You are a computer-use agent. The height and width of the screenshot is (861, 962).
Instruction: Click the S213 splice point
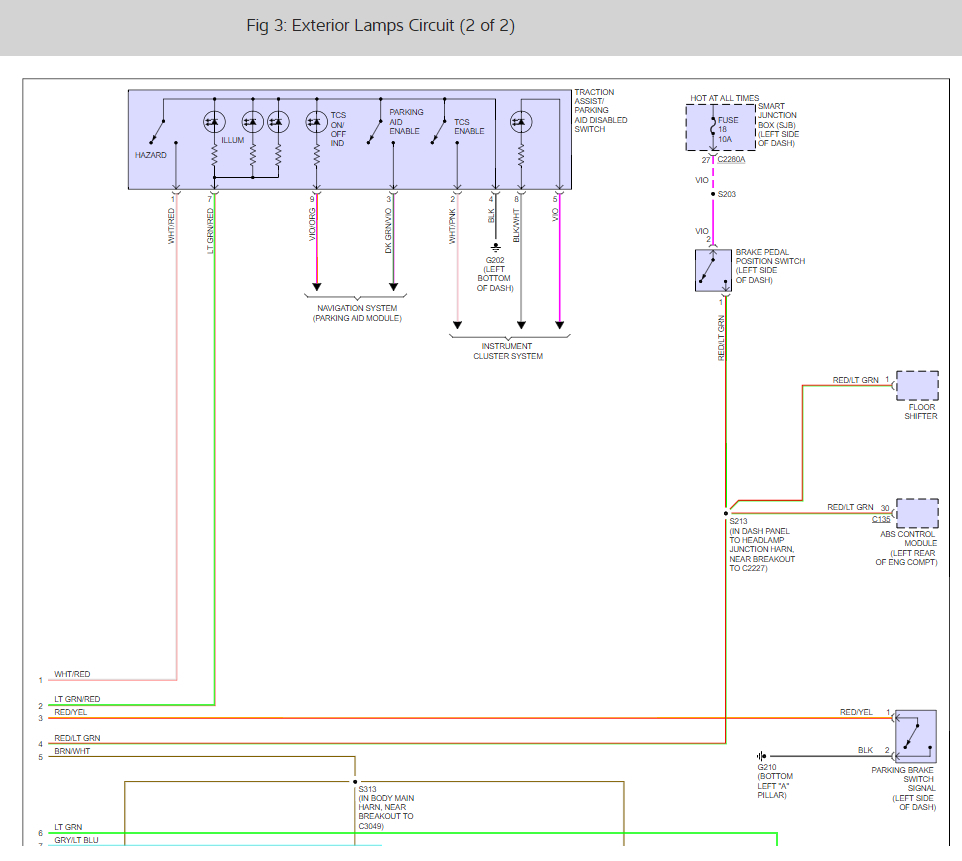click(726, 514)
